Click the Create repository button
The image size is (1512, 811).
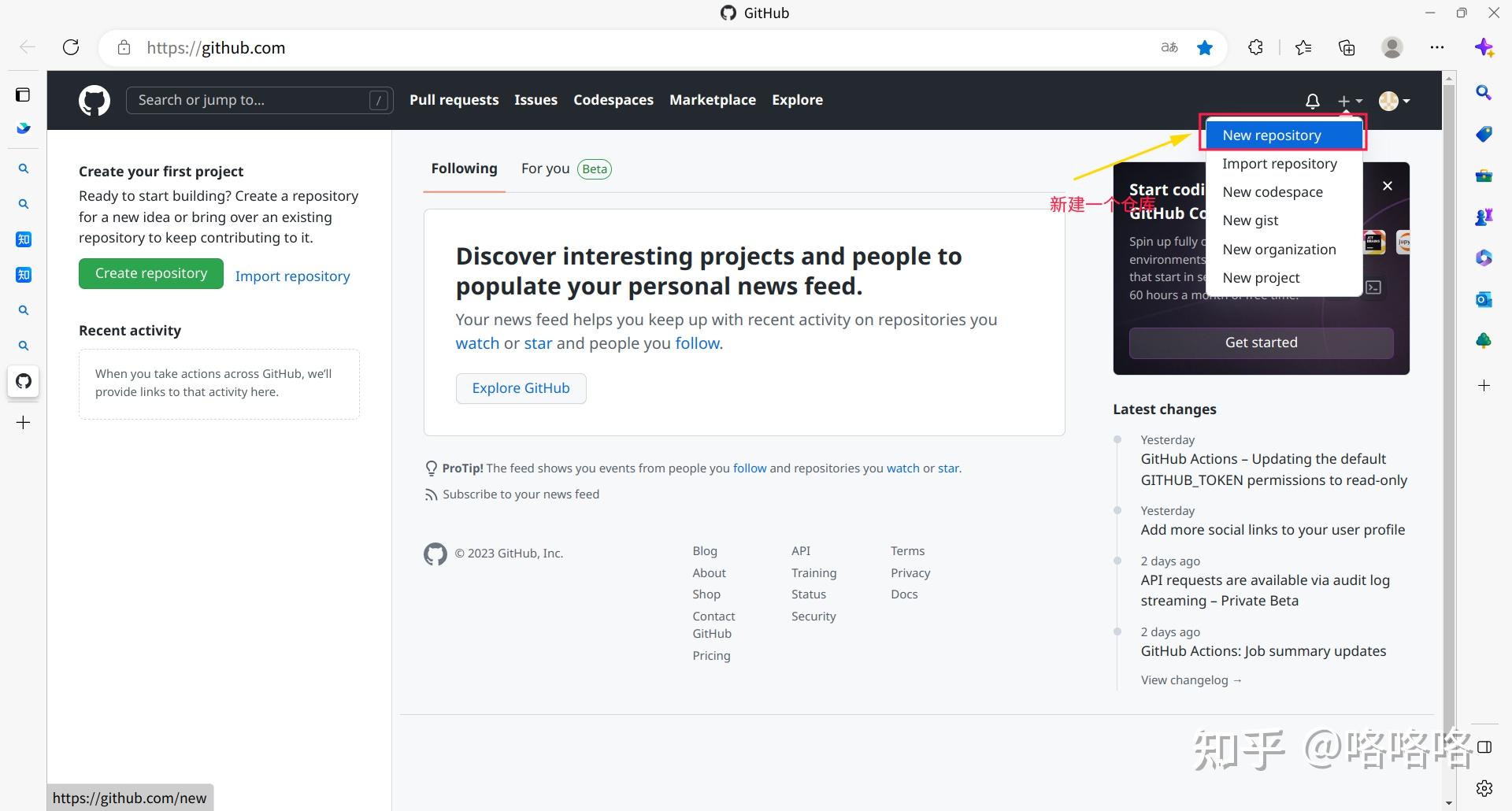[x=150, y=273]
